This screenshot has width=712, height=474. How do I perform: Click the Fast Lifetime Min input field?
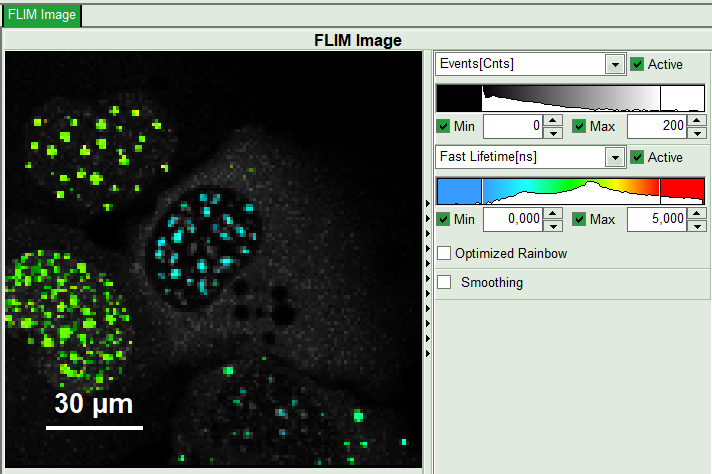(512, 219)
